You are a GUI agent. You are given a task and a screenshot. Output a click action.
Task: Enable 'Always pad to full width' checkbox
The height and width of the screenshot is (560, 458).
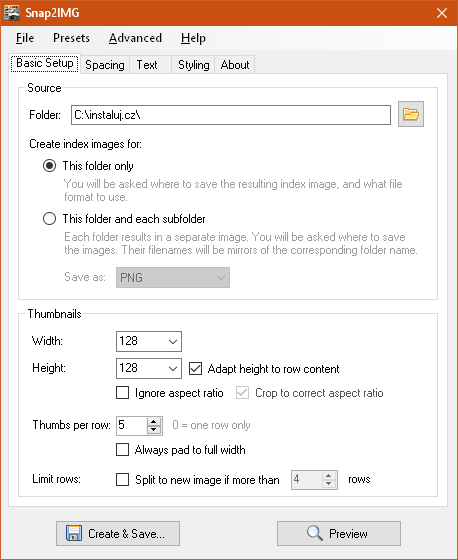[x=123, y=450]
